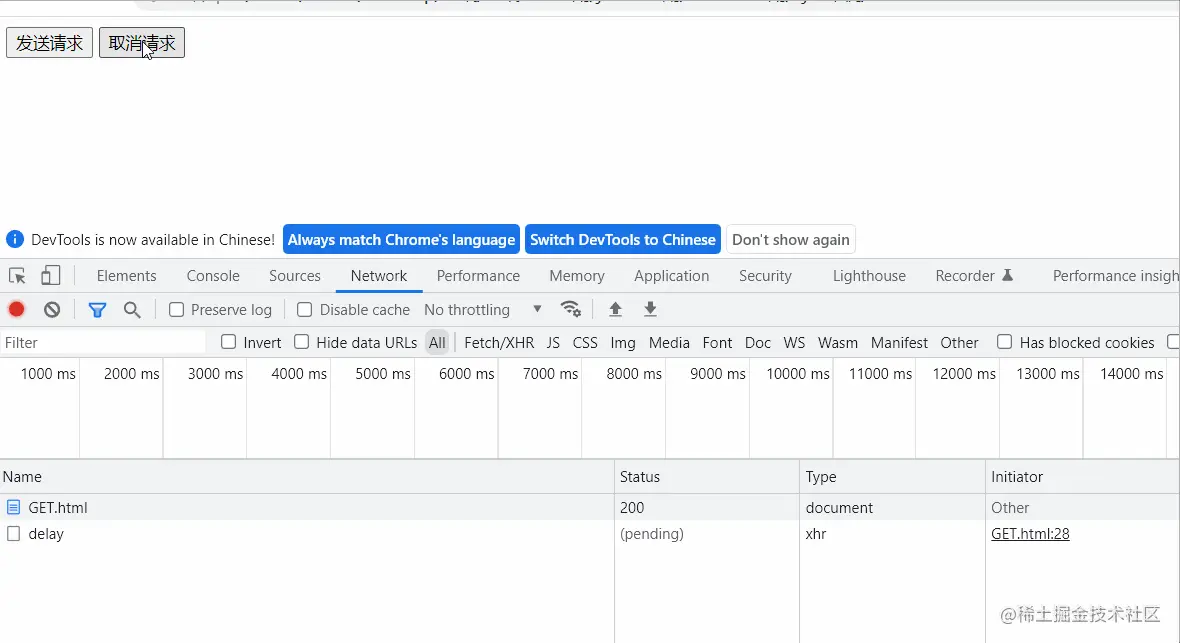Toggle the device toolbar icon
The width and height of the screenshot is (1180, 643).
[x=50, y=276]
